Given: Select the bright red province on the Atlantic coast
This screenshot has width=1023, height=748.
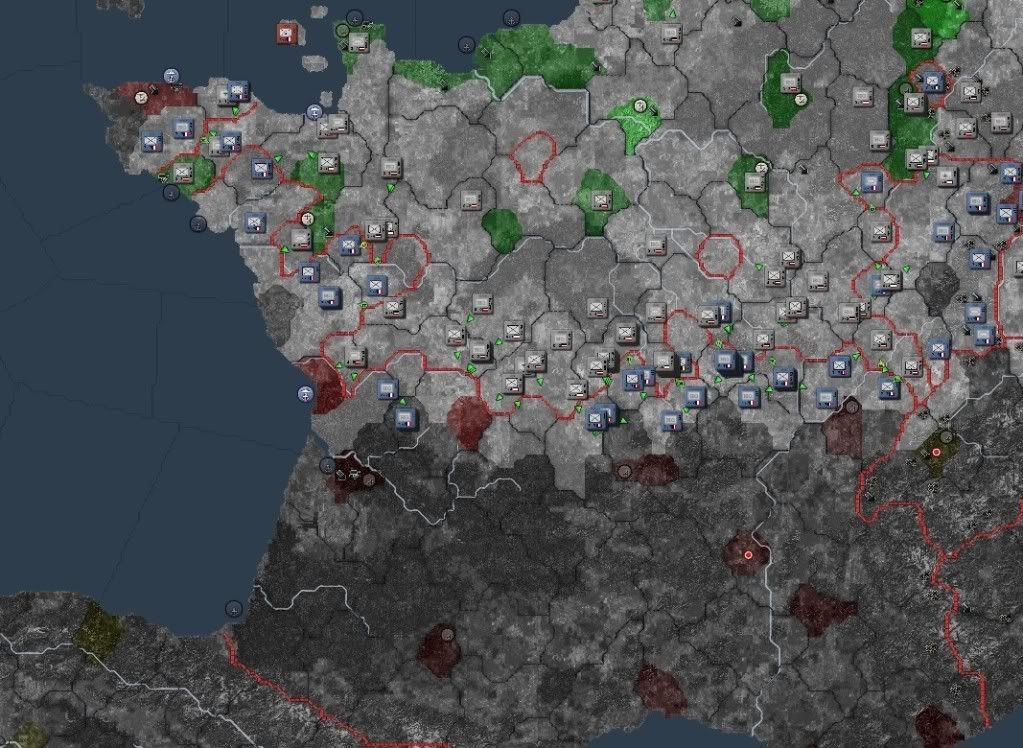Looking at the screenshot, I should 322,385.
